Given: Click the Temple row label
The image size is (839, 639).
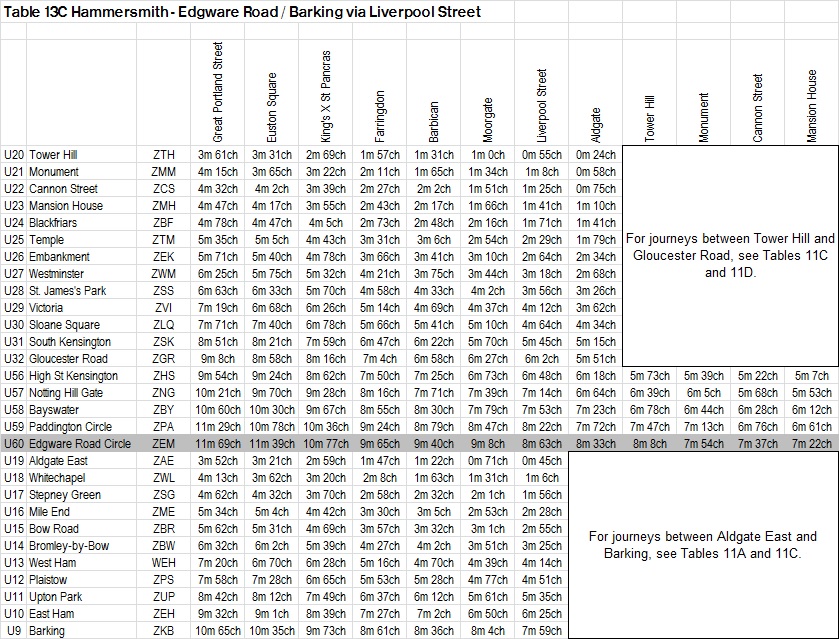Looking at the screenshot, I should 46,240.
